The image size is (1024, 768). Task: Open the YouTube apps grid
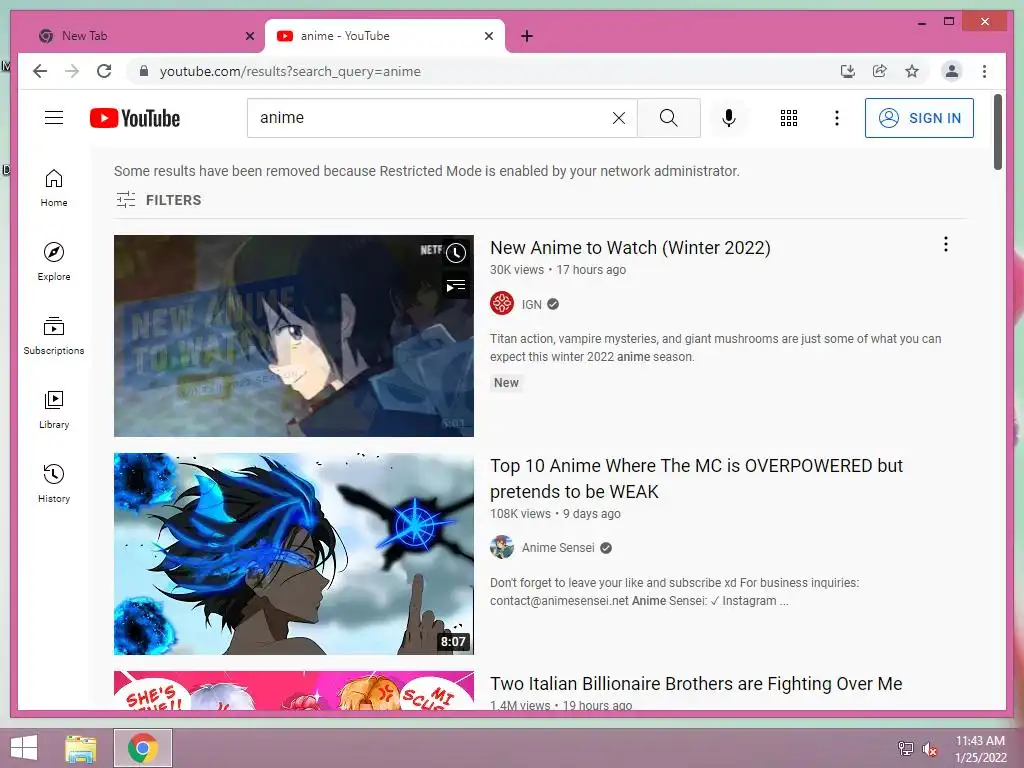coord(789,118)
